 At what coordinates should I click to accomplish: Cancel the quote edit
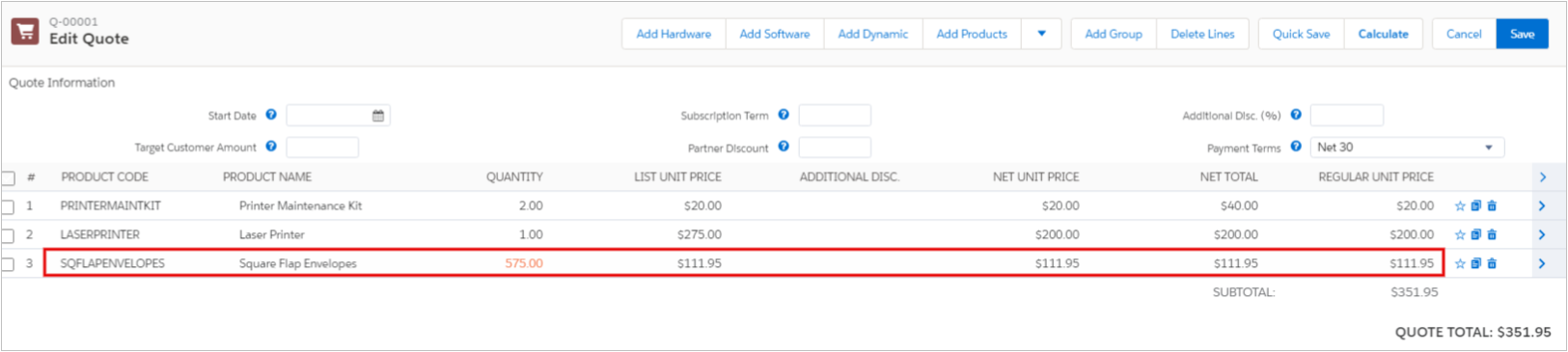click(1464, 34)
